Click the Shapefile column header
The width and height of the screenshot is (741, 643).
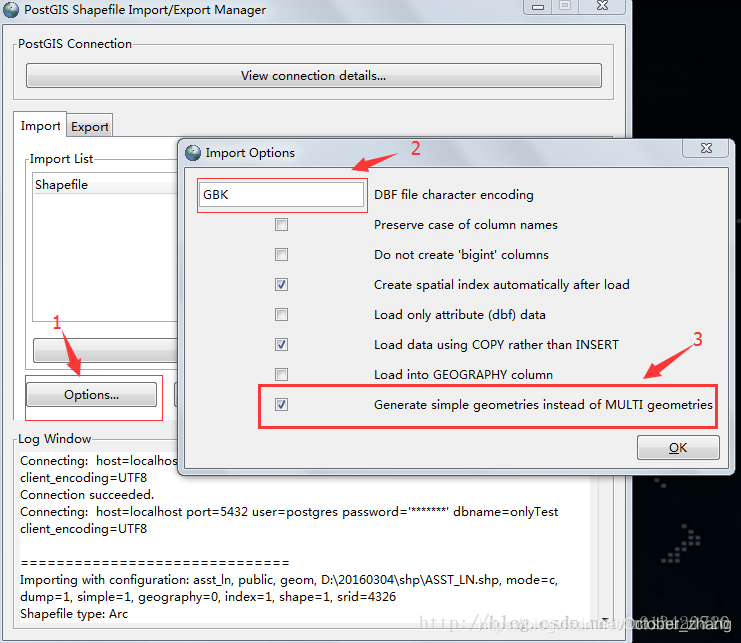pyautogui.click(x=105, y=184)
